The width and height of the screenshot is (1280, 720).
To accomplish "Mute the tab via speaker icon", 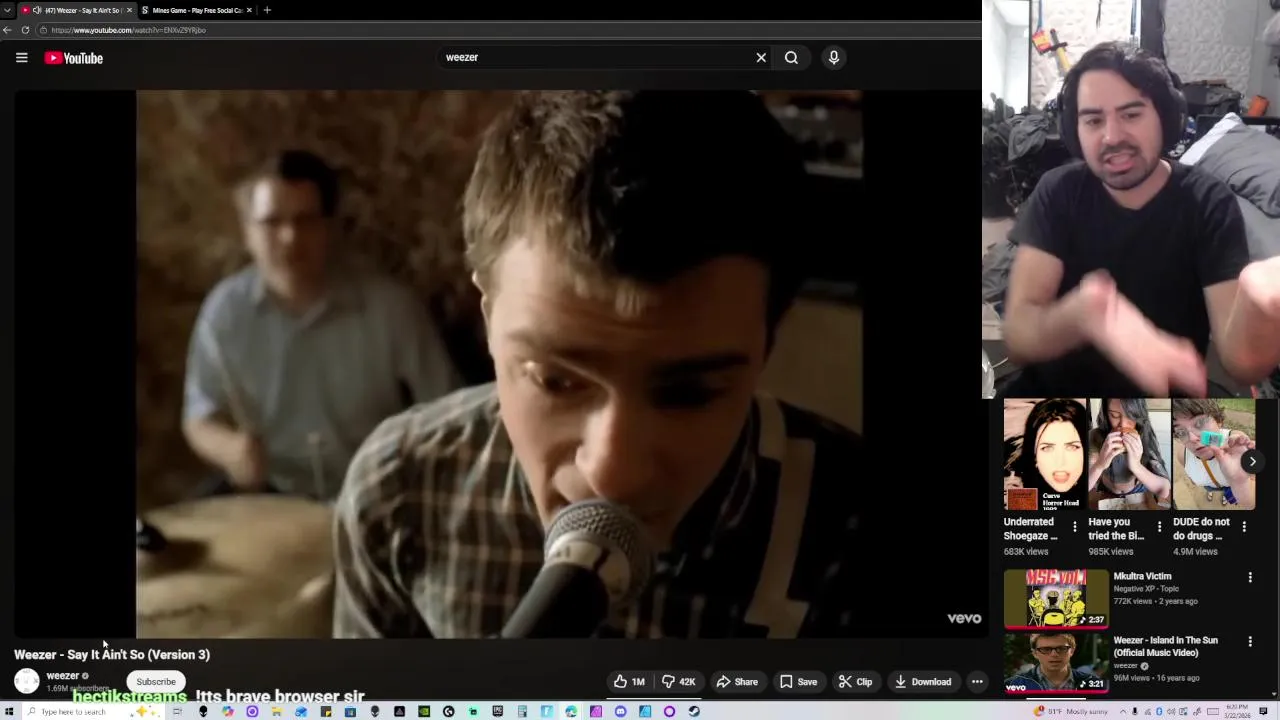I will (x=37, y=10).
